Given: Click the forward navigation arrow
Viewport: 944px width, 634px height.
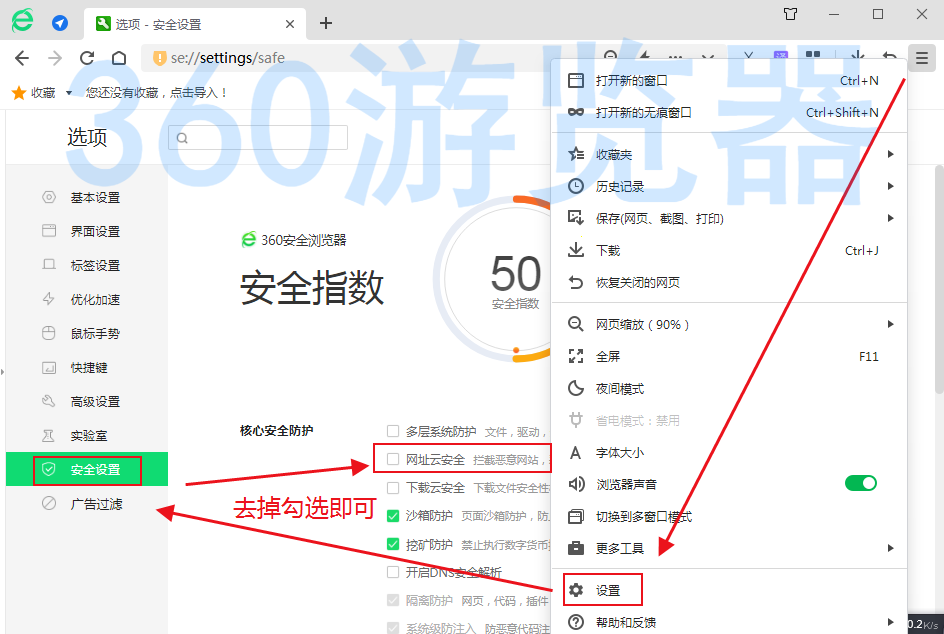Looking at the screenshot, I should 55,58.
